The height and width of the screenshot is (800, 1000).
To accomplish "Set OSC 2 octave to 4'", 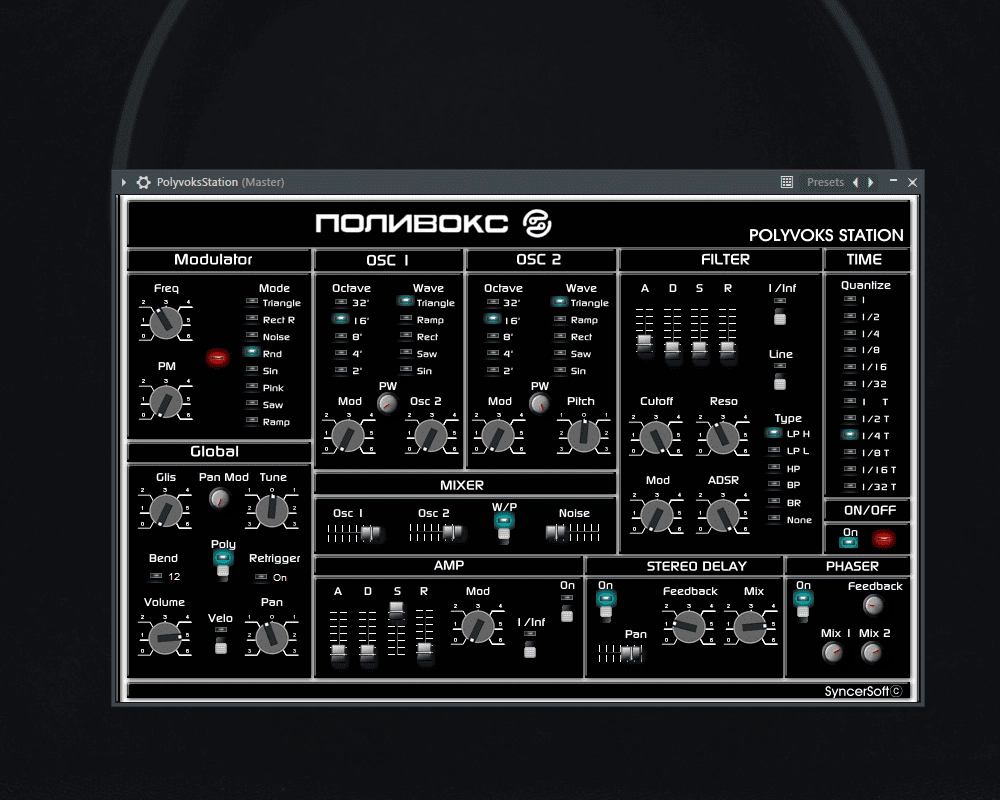I will pos(493,353).
